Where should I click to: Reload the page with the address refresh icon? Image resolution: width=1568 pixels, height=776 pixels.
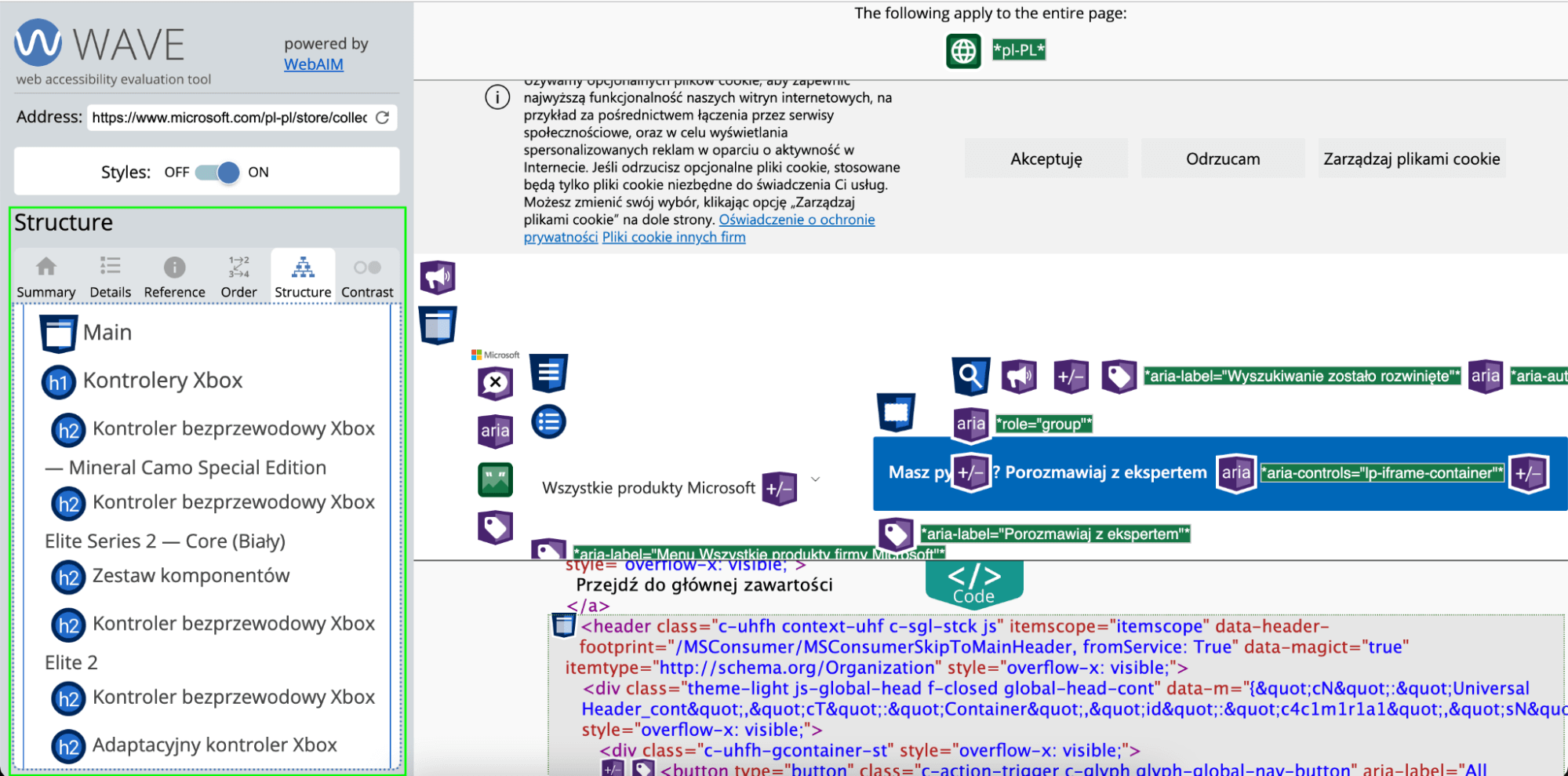pos(382,118)
